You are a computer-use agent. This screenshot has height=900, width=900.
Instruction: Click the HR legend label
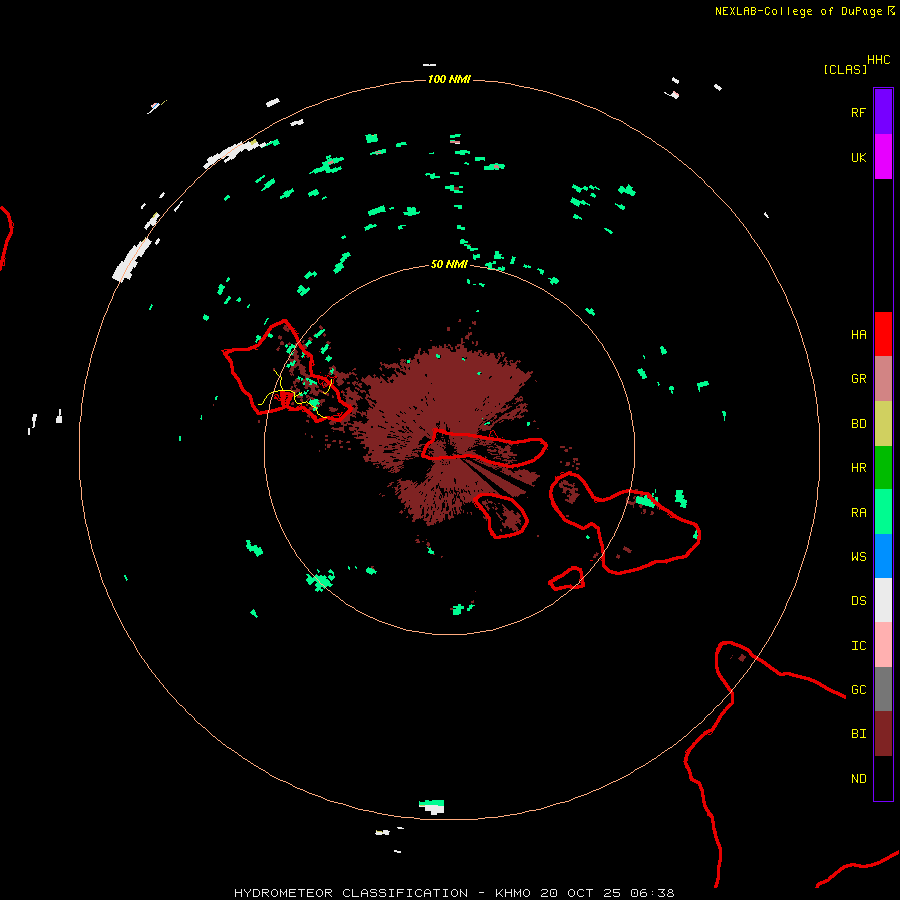coord(859,468)
